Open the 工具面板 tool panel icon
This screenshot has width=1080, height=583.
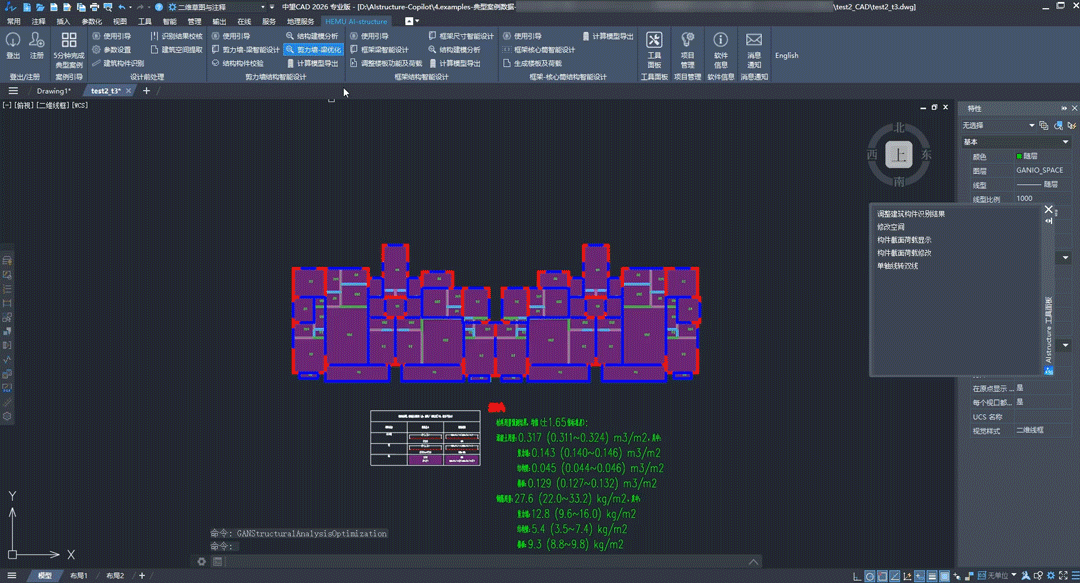coord(654,40)
